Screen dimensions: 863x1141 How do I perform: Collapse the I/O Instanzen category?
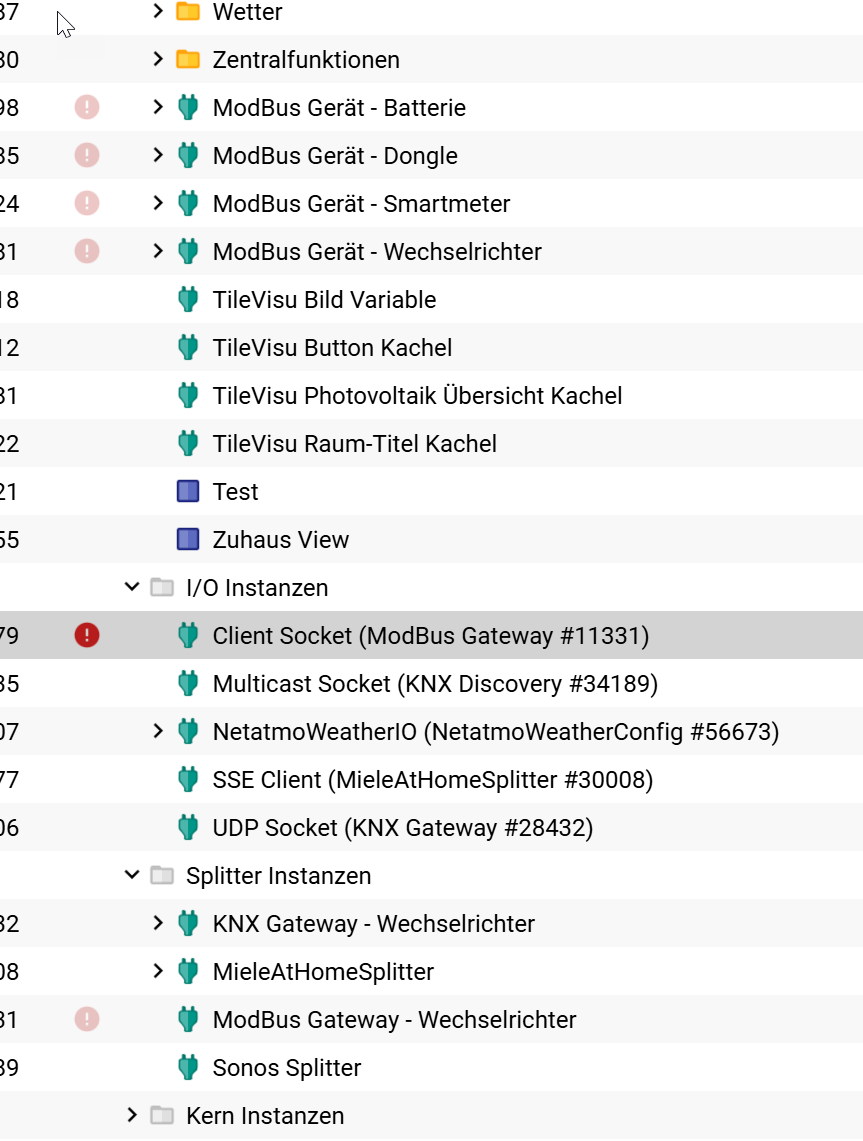132,587
